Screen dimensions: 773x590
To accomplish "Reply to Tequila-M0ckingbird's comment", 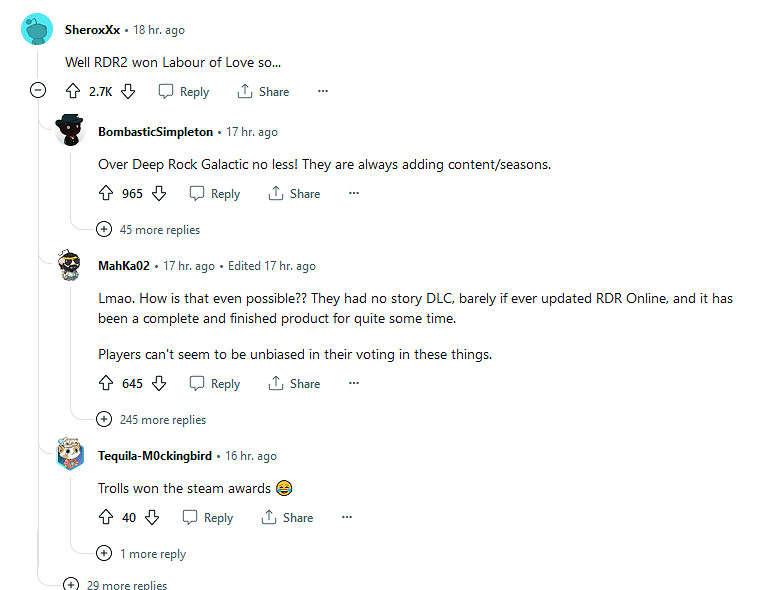I will (x=208, y=518).
